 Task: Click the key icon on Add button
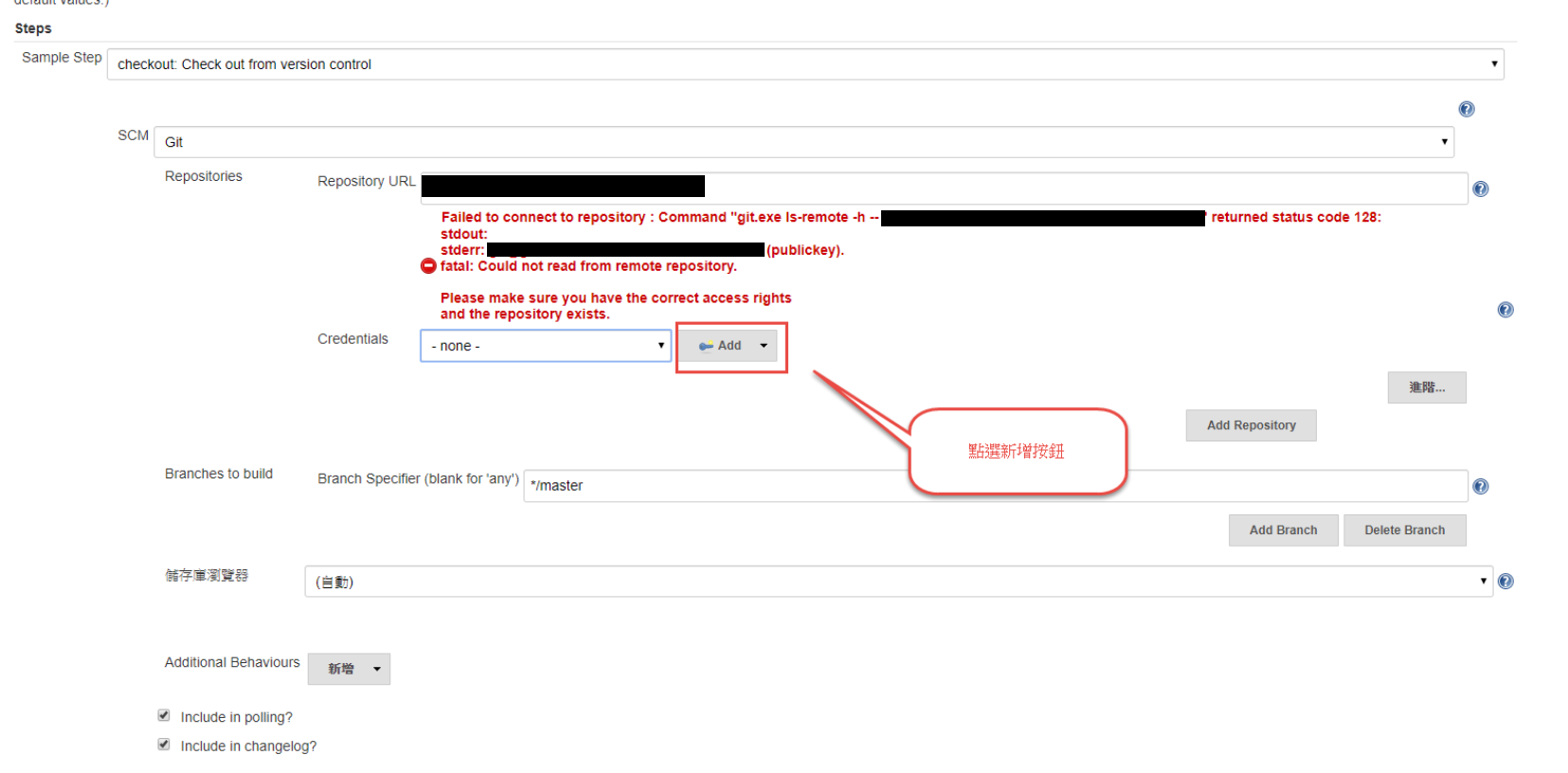click(x=706, y=346)
